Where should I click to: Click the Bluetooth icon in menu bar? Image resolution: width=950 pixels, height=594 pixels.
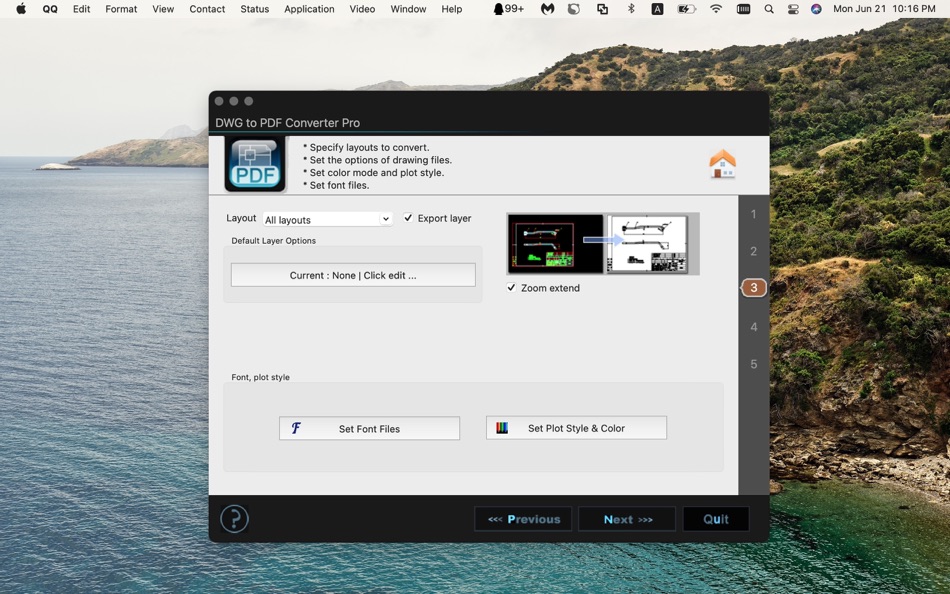pos(631,8)
